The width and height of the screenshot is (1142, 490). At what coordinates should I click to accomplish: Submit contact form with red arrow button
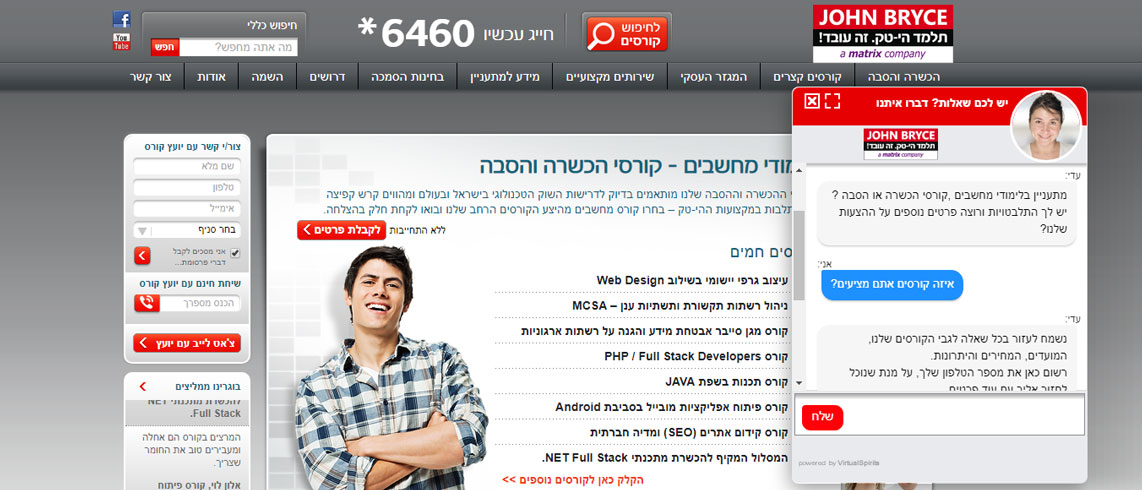click(142, 256)
